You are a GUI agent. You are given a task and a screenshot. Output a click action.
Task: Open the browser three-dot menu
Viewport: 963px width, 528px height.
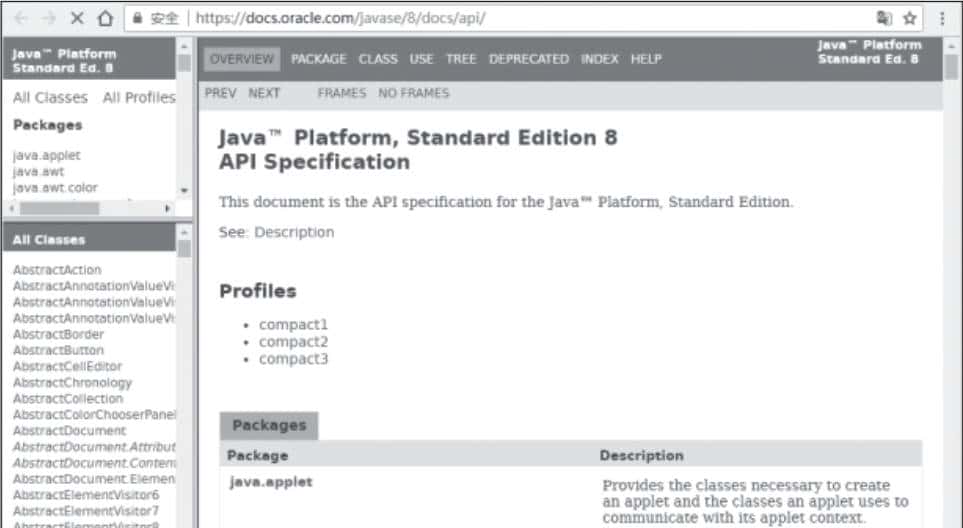(942, 18)
